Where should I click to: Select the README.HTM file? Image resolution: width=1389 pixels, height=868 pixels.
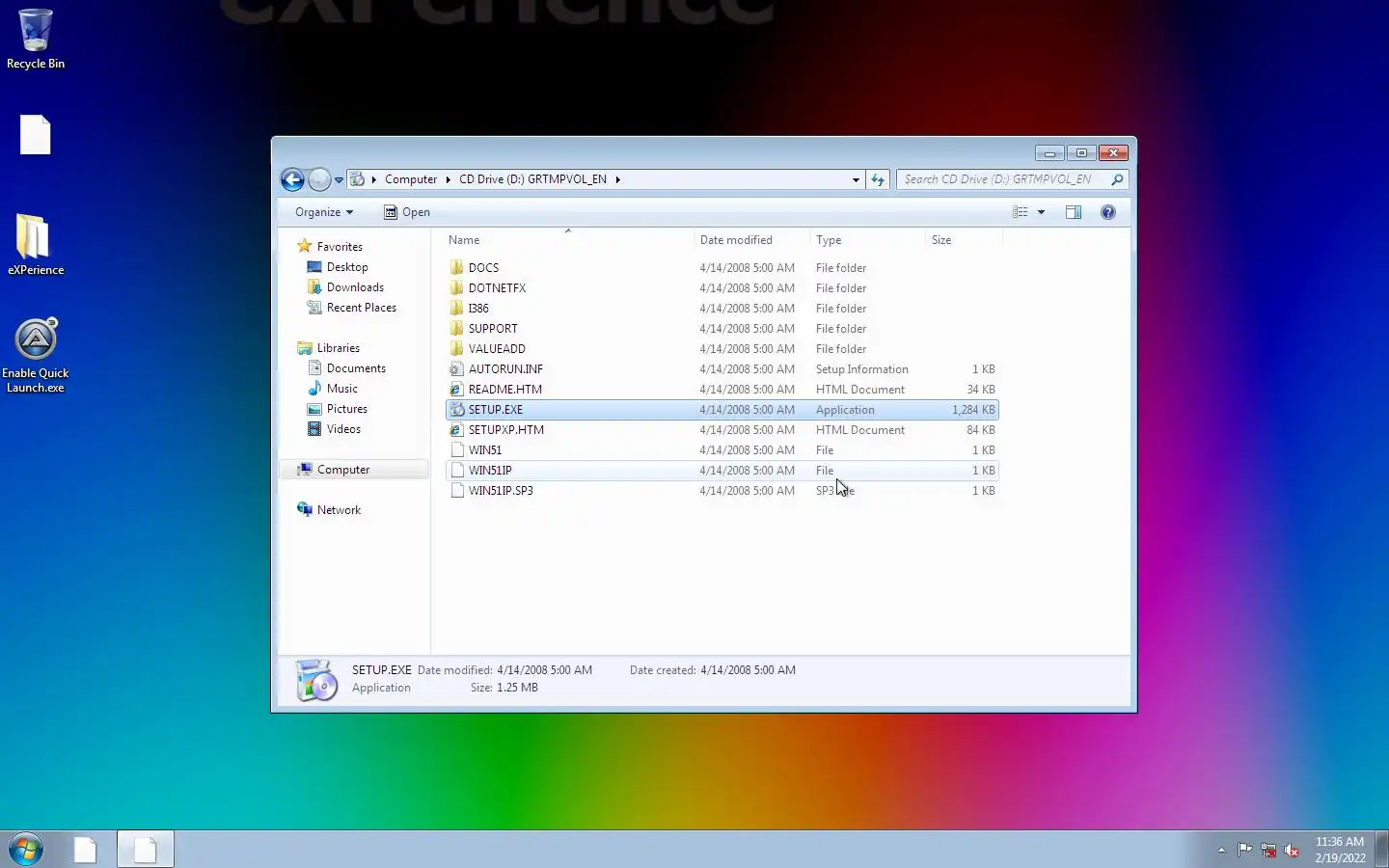tap(722, 390)
